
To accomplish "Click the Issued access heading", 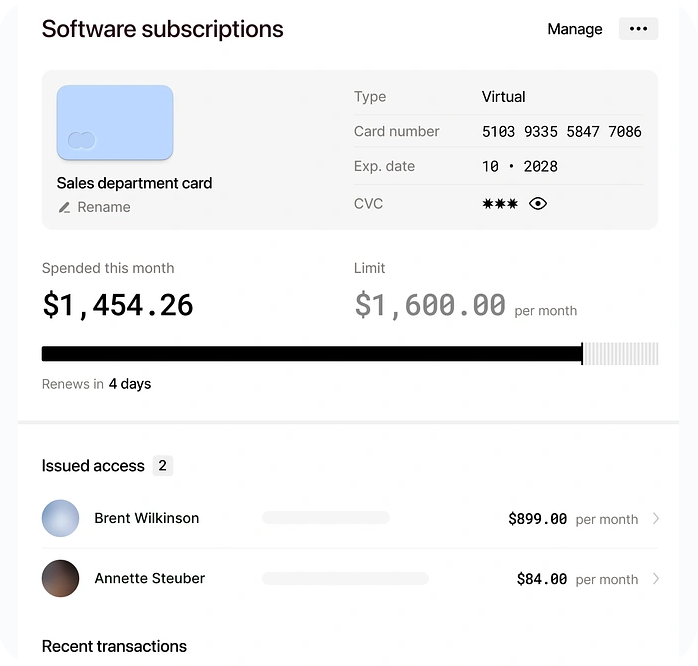I will (93, 466).
